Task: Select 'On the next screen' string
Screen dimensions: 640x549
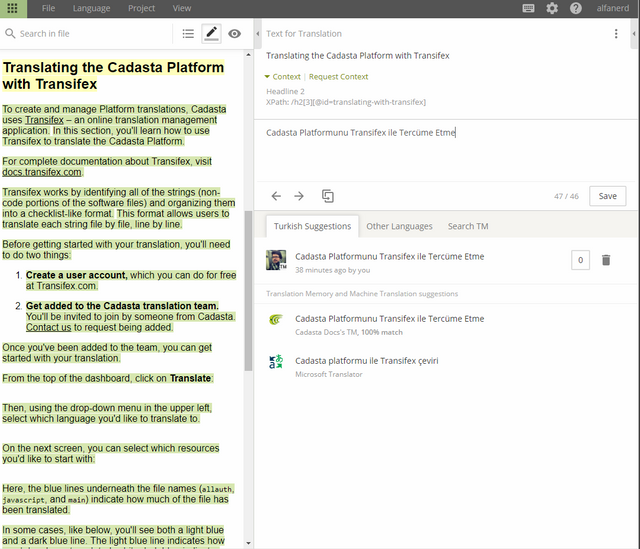Action: pos(111,453)
